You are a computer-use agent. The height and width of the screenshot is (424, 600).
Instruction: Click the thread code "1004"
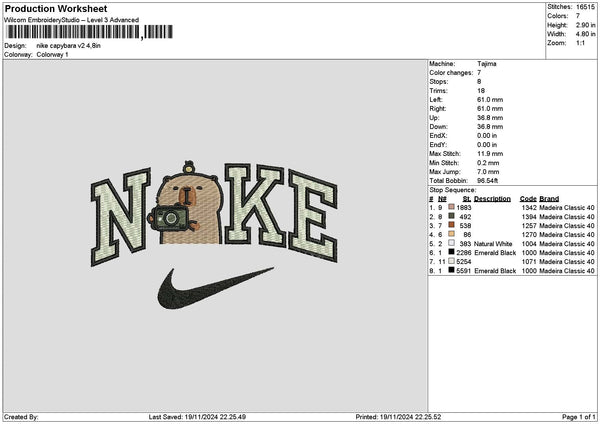pos(529,243)
